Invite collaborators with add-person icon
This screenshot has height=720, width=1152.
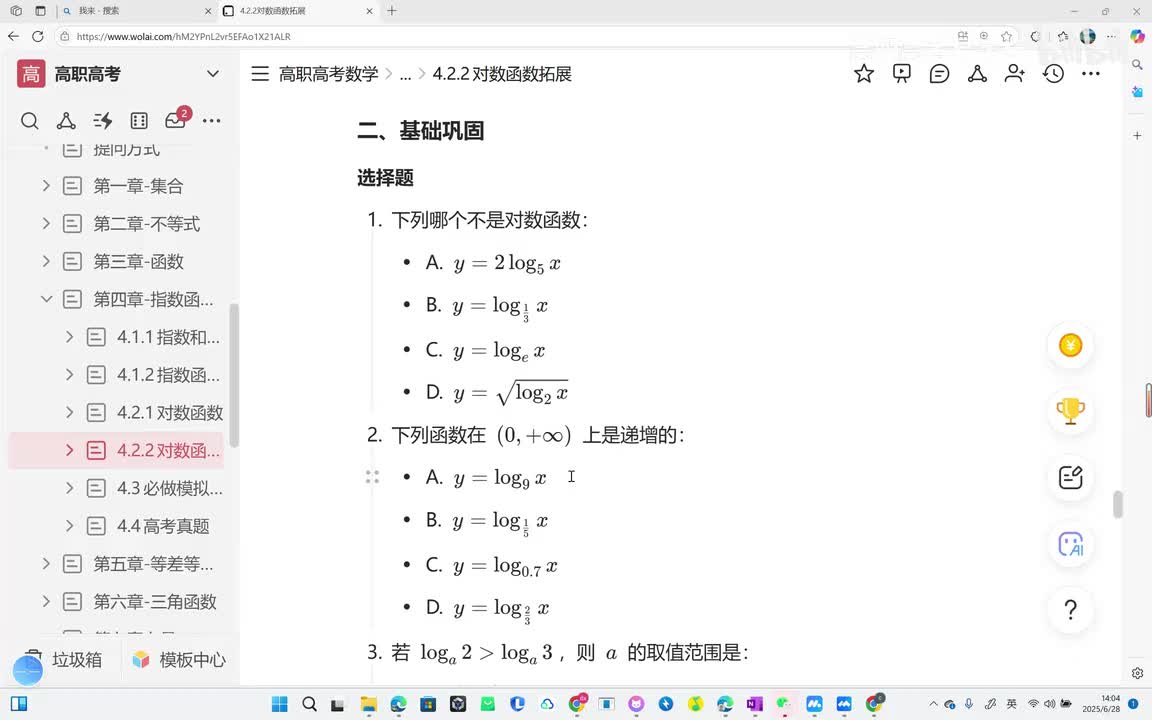pyautogui.click(x=1015, y=73)
